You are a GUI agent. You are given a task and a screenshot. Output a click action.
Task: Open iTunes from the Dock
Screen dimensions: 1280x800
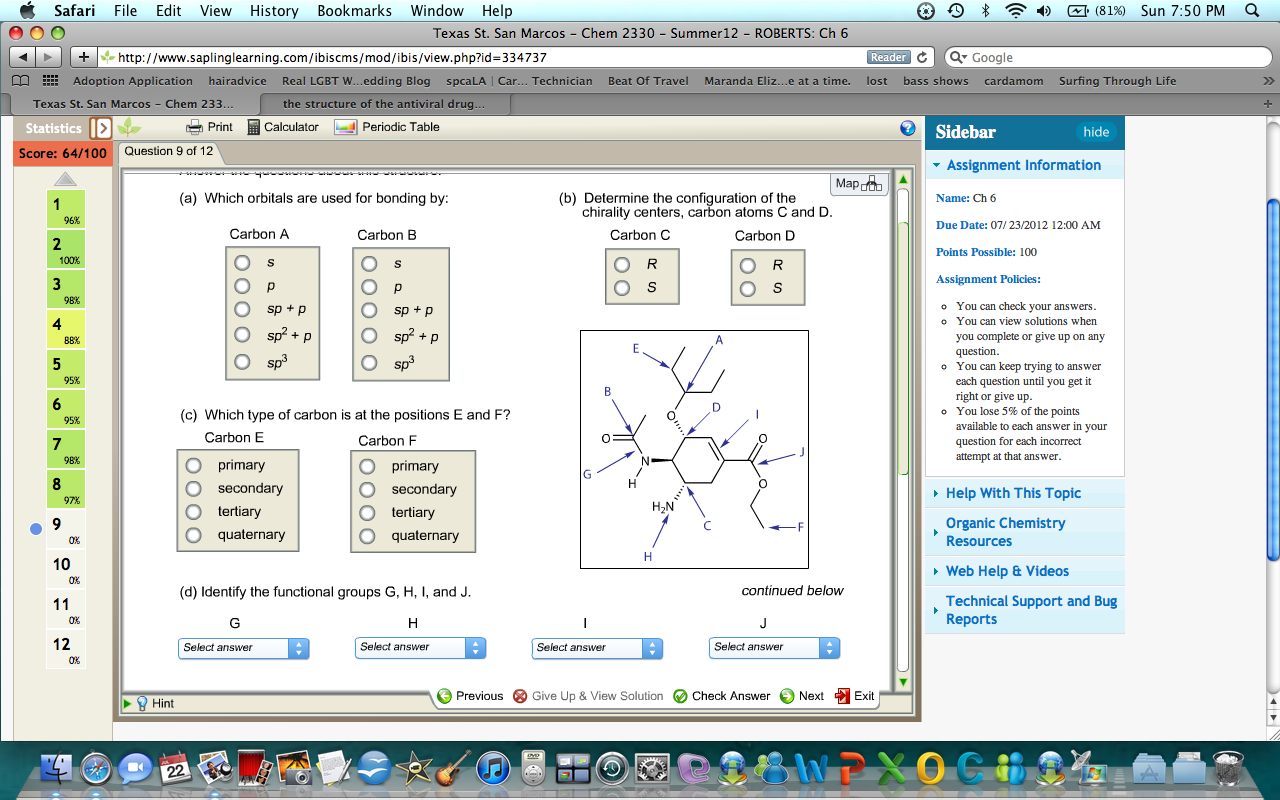493,768
